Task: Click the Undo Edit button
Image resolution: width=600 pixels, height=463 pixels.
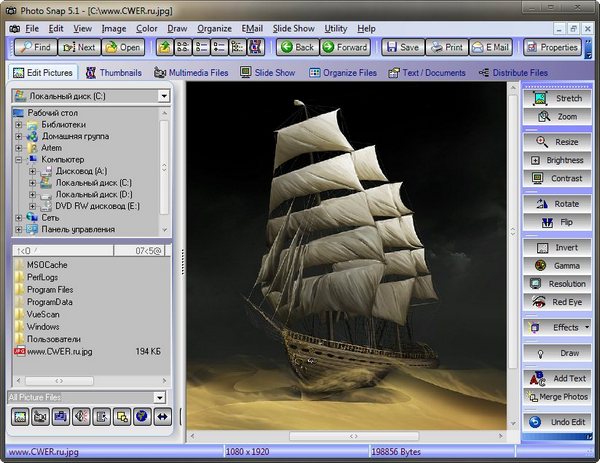Action: (558, 423)
